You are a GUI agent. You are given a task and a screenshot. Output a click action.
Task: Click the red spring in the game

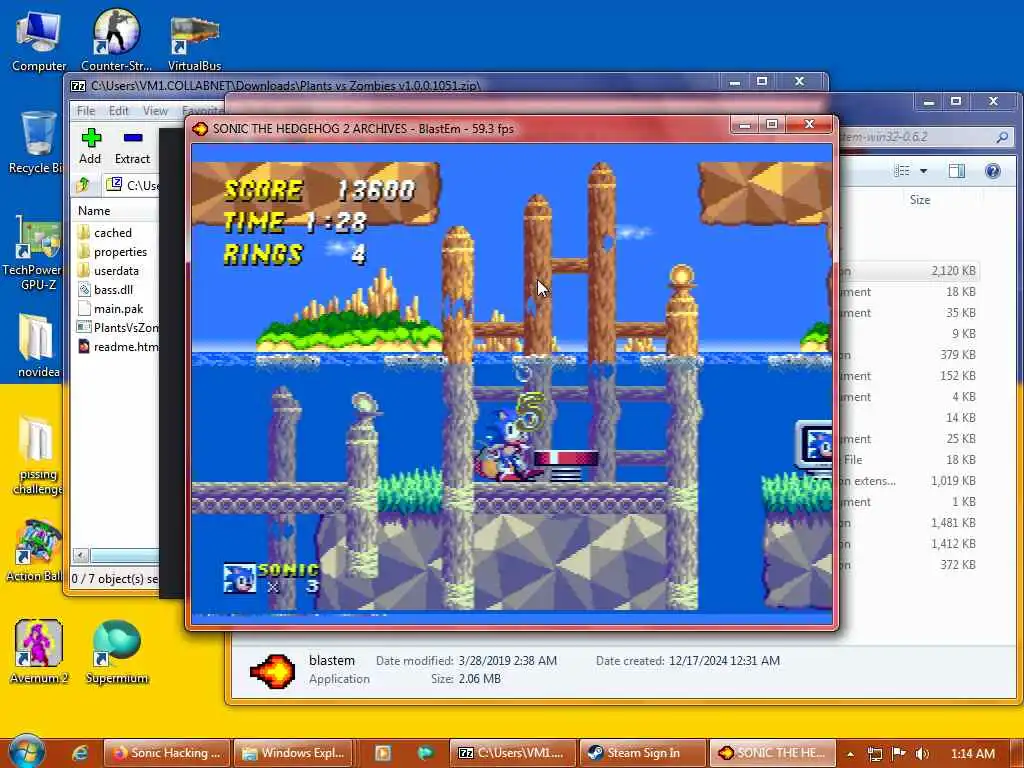click(x=566, y=465)
